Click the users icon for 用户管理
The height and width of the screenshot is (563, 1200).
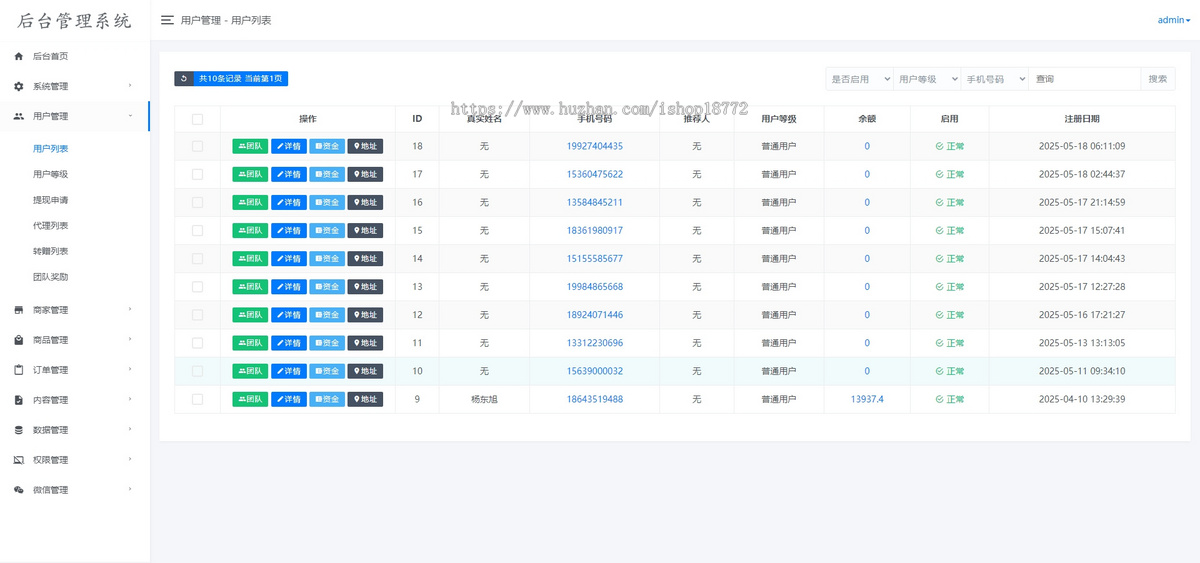18,116
